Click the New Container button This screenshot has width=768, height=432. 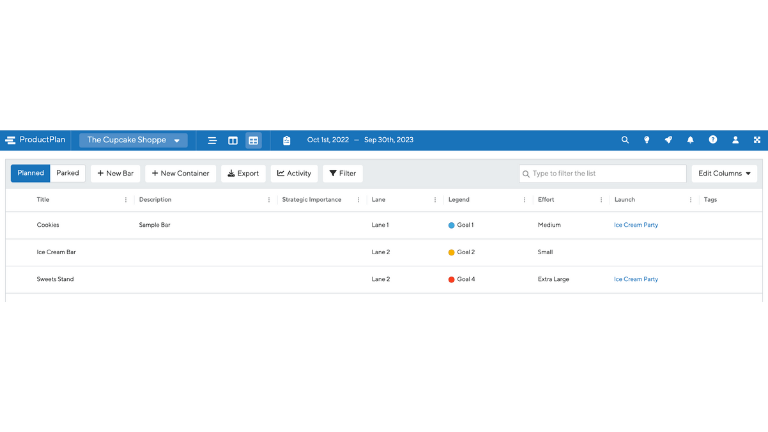click(180, 173)
